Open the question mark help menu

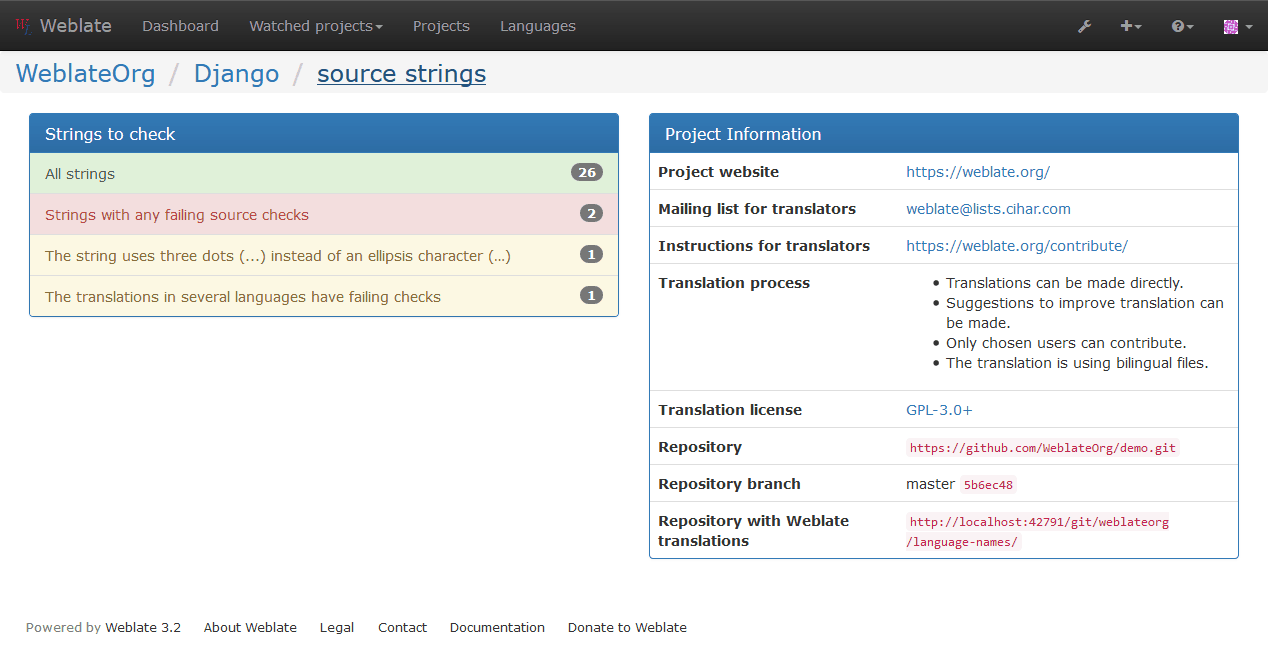pos(1183,26)
